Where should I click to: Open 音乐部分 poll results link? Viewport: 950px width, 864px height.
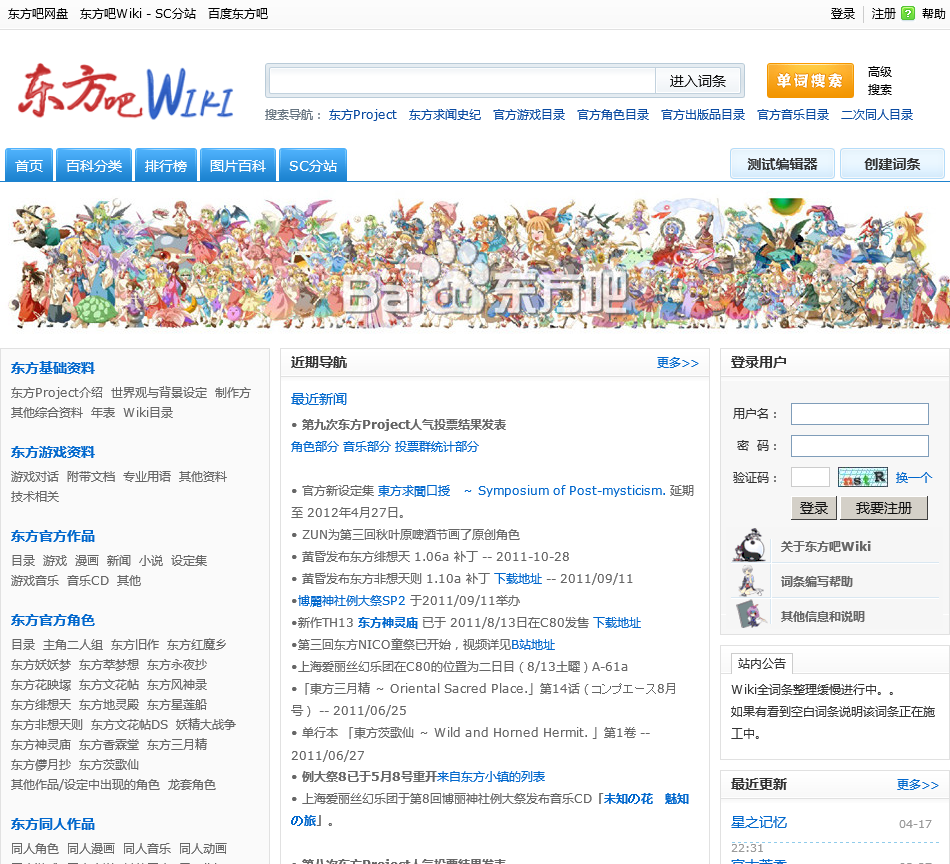point(367,447)
